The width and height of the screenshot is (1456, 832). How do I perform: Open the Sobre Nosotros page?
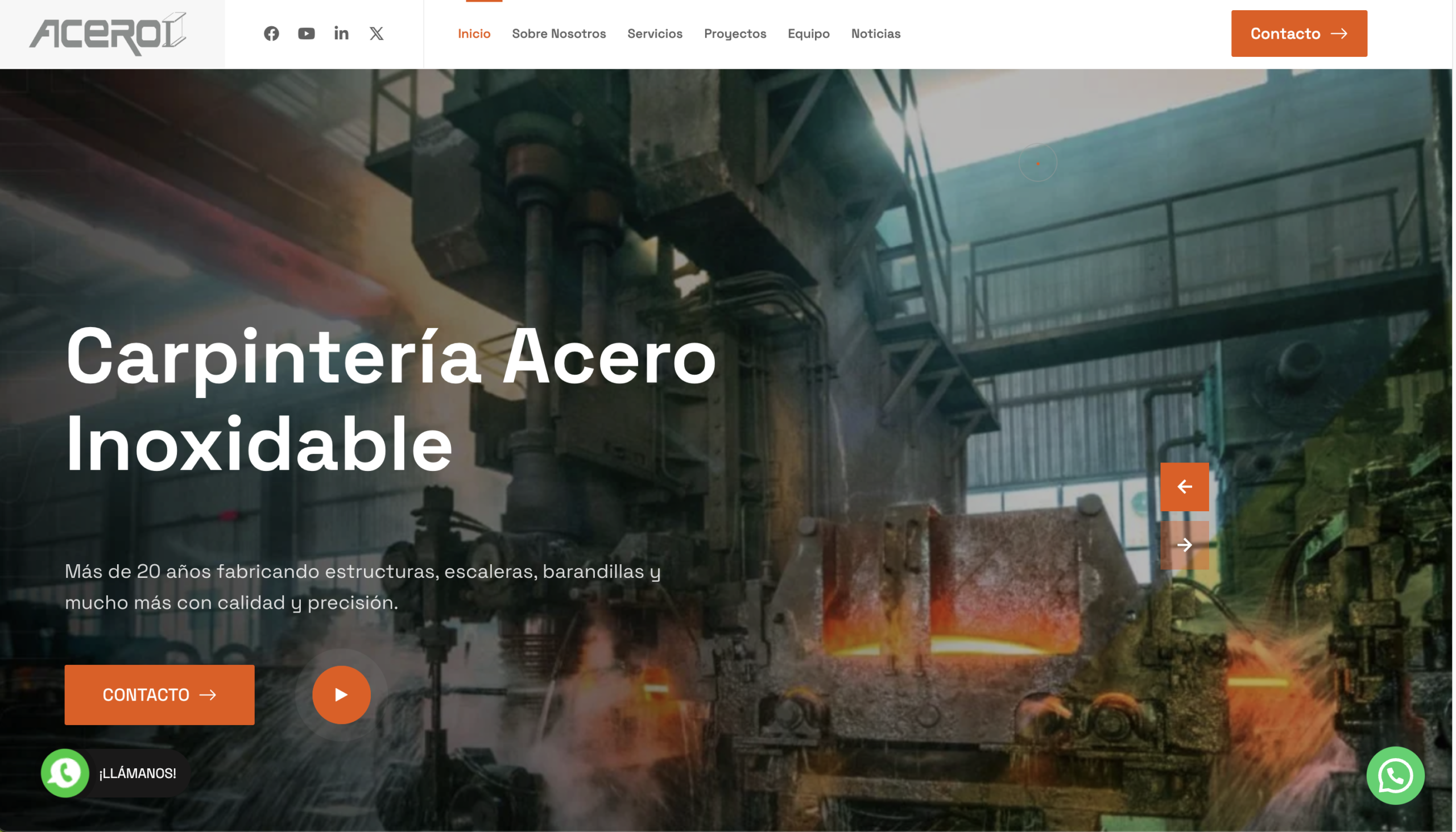[559, 34]
